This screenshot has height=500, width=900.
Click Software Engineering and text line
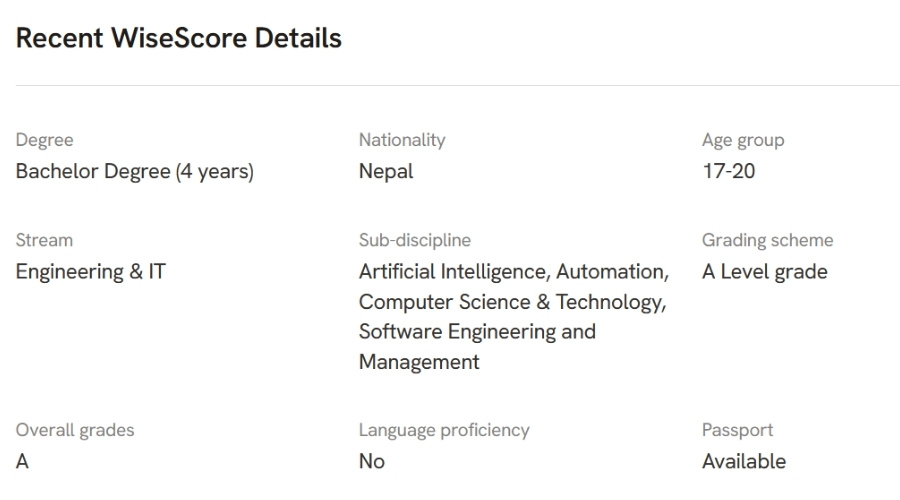[476, 331]
